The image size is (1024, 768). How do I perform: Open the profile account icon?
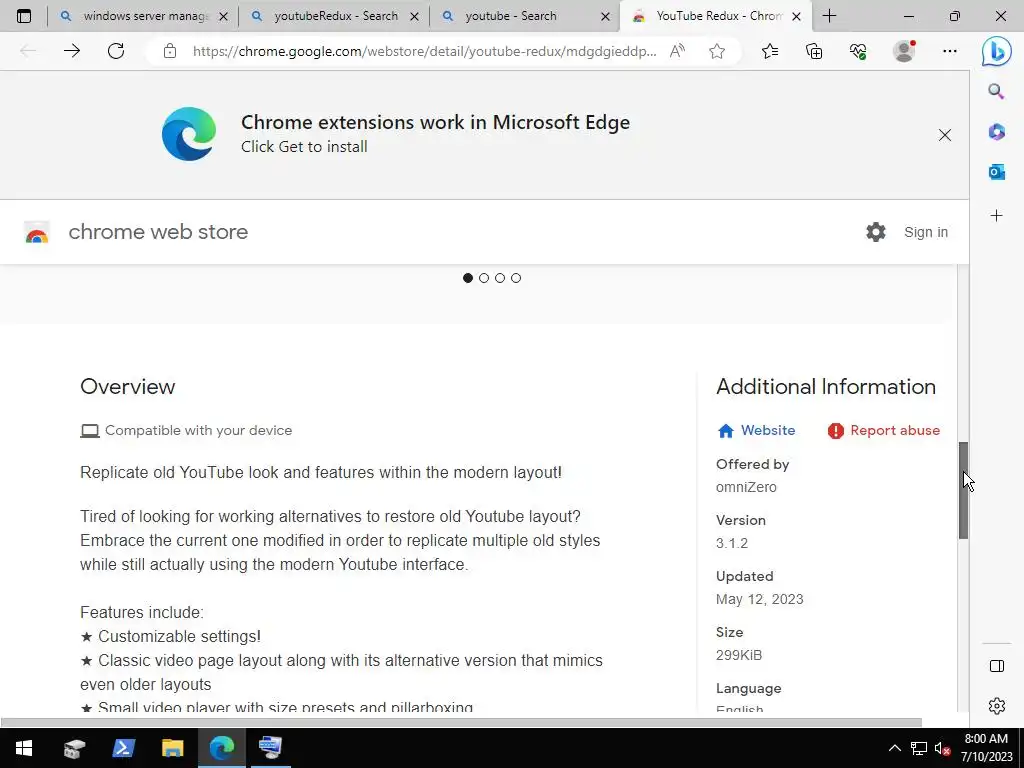point(904,51)
